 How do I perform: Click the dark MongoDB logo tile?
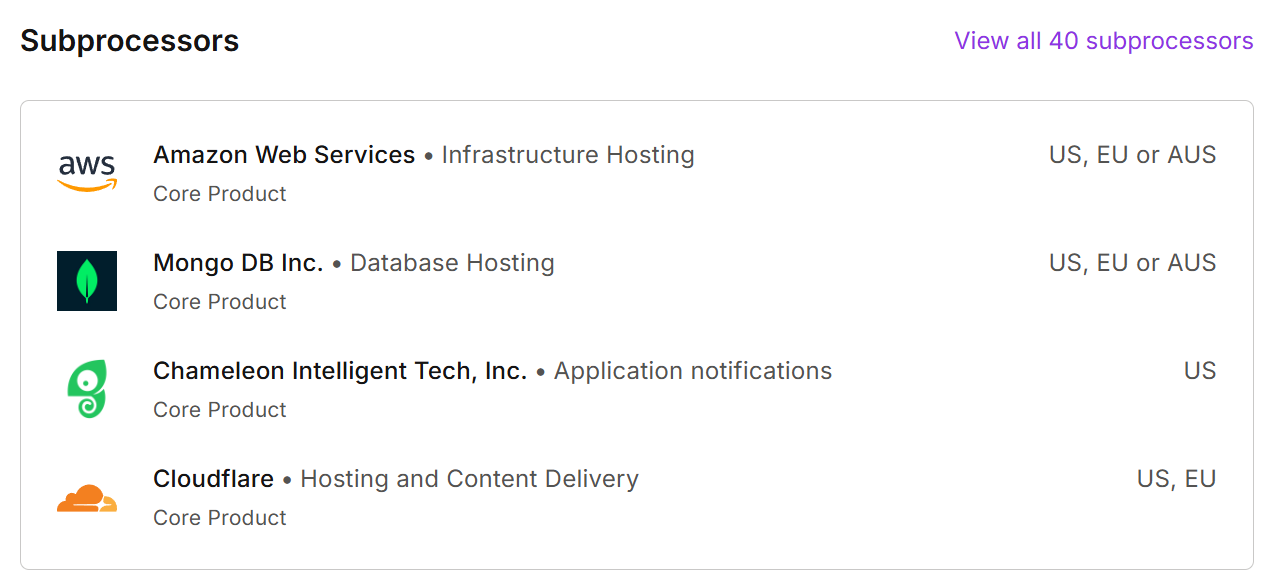tap(87, 281)
